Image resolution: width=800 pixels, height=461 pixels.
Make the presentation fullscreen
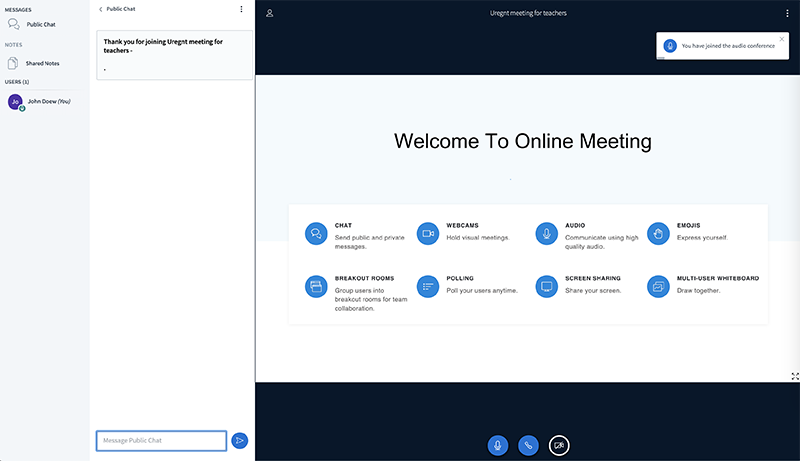(x=795, y=376)
